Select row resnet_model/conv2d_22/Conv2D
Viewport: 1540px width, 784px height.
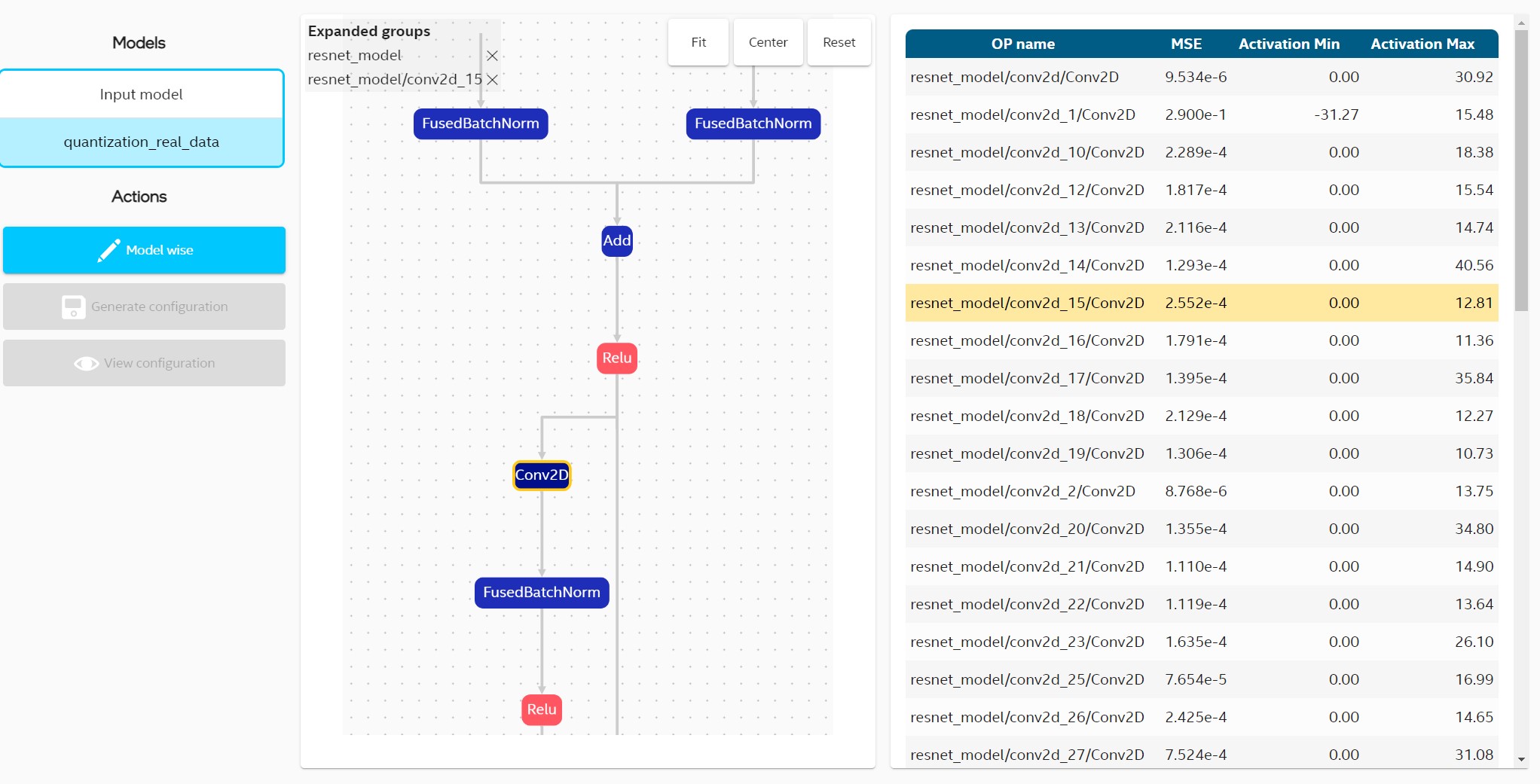(1202, 604)
